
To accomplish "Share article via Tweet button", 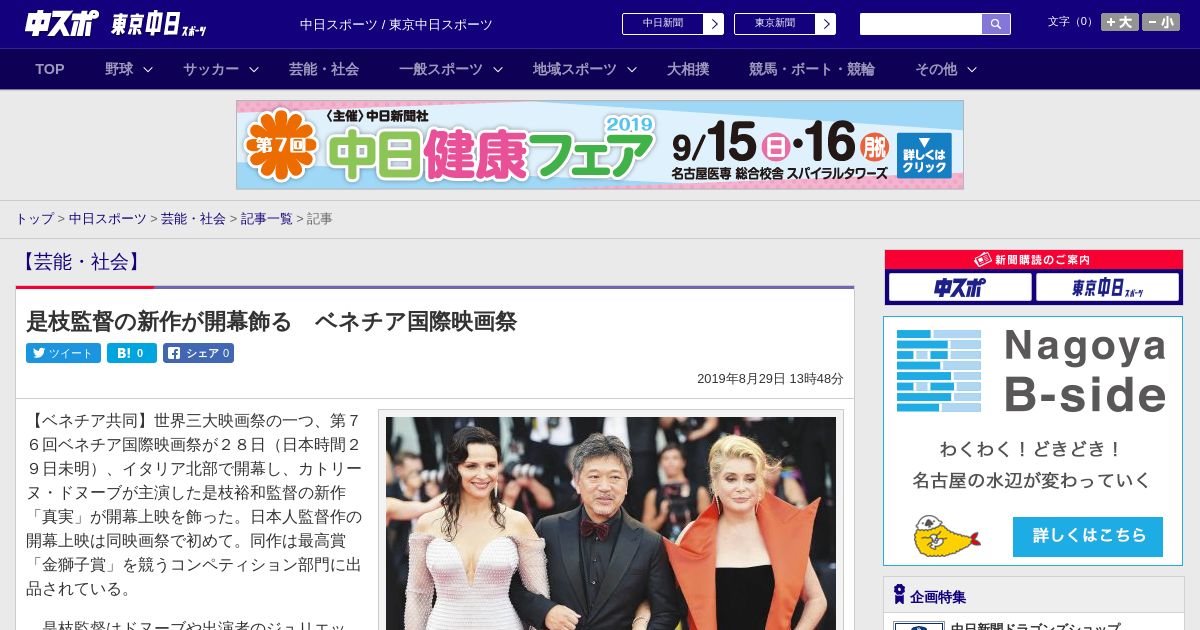I will coord(63,353).
